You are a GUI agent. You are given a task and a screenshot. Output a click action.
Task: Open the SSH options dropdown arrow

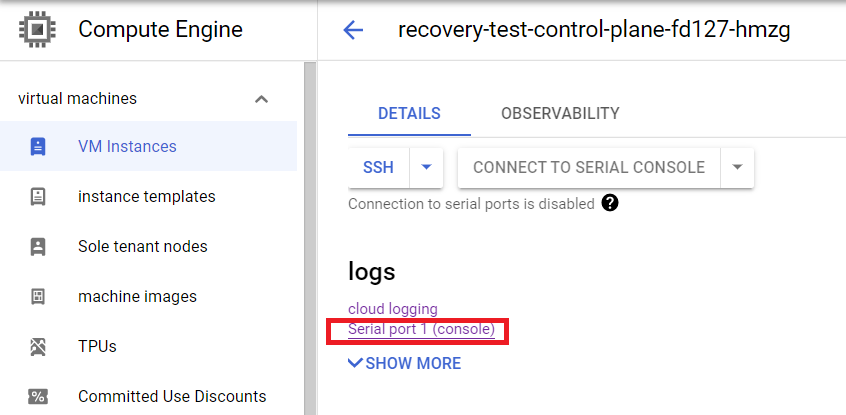click(426, 167)
